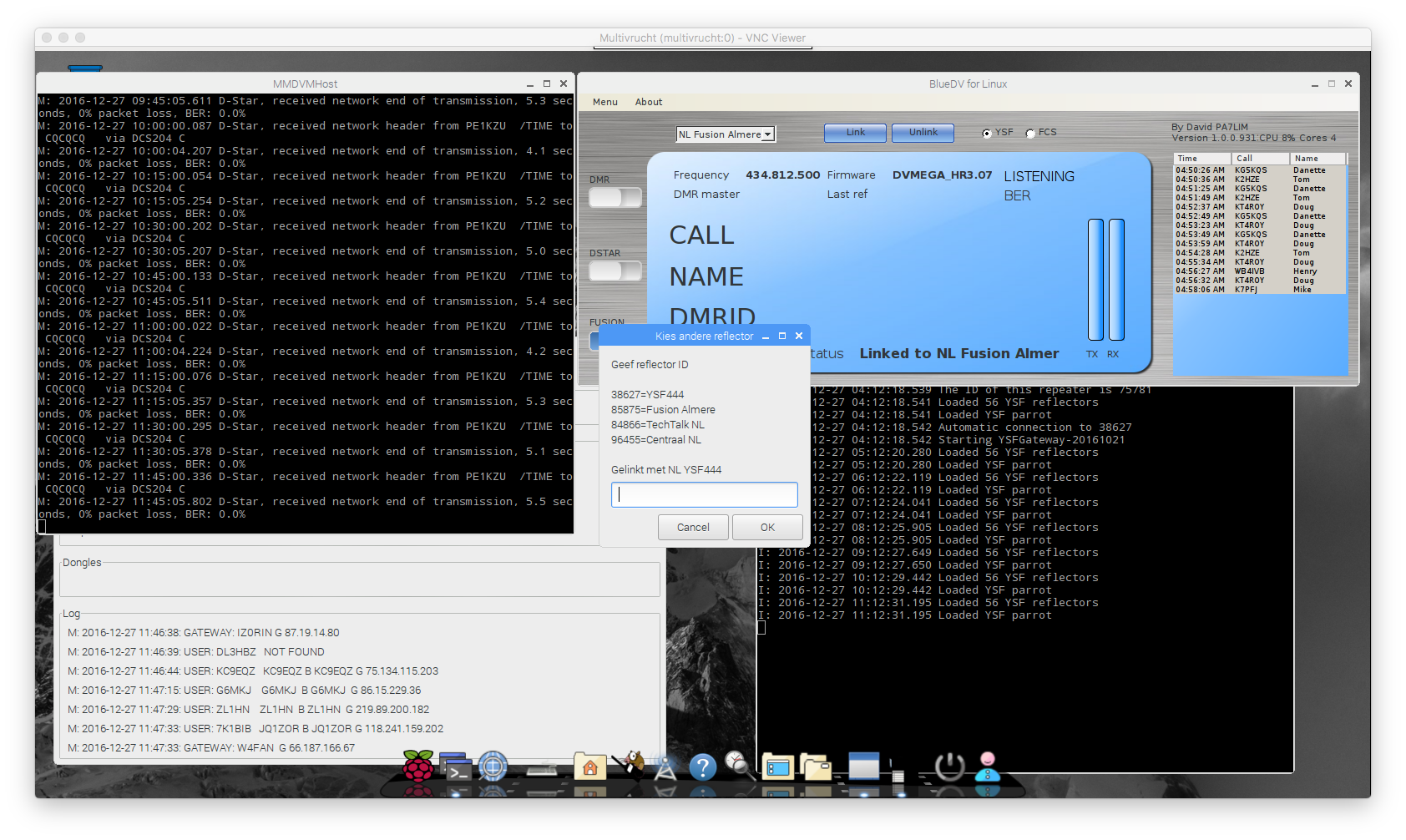The height and width of the screenshot is (840, 1406).
Task: Open the About menu in BlueDV
Action: 649,102
